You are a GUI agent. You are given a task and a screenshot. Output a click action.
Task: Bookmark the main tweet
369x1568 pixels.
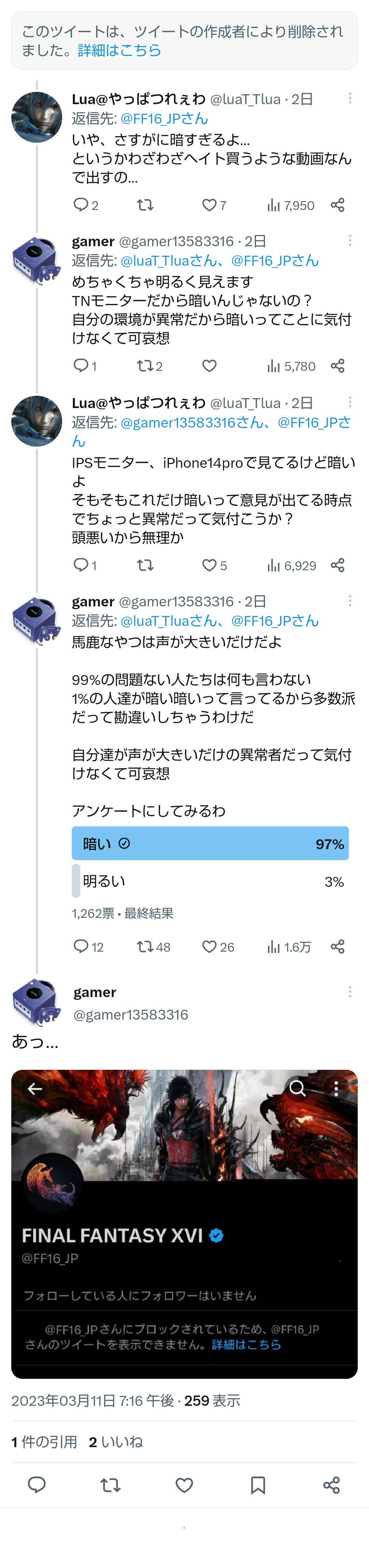point(258,1485)
